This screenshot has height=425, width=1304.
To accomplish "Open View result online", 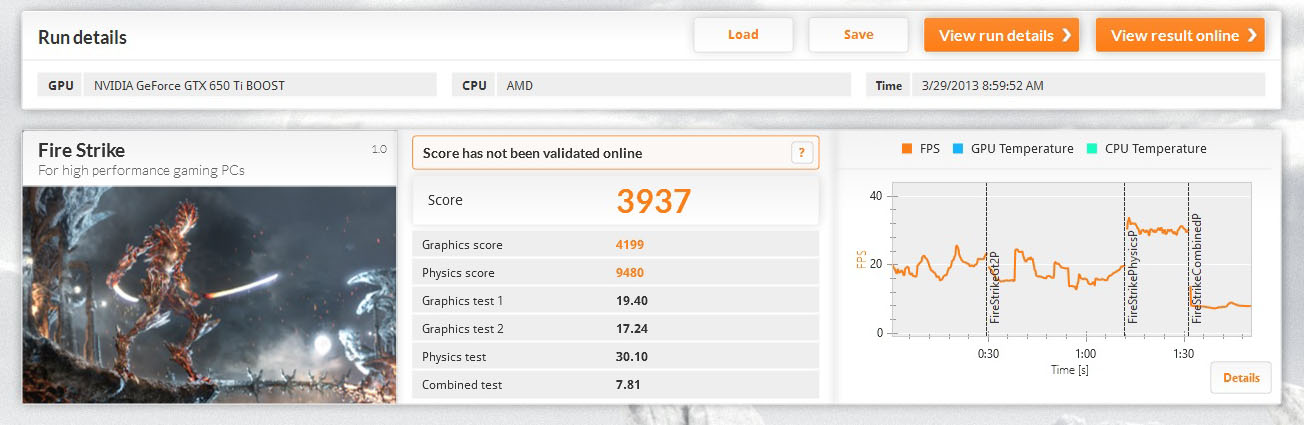I will 1180,35.
